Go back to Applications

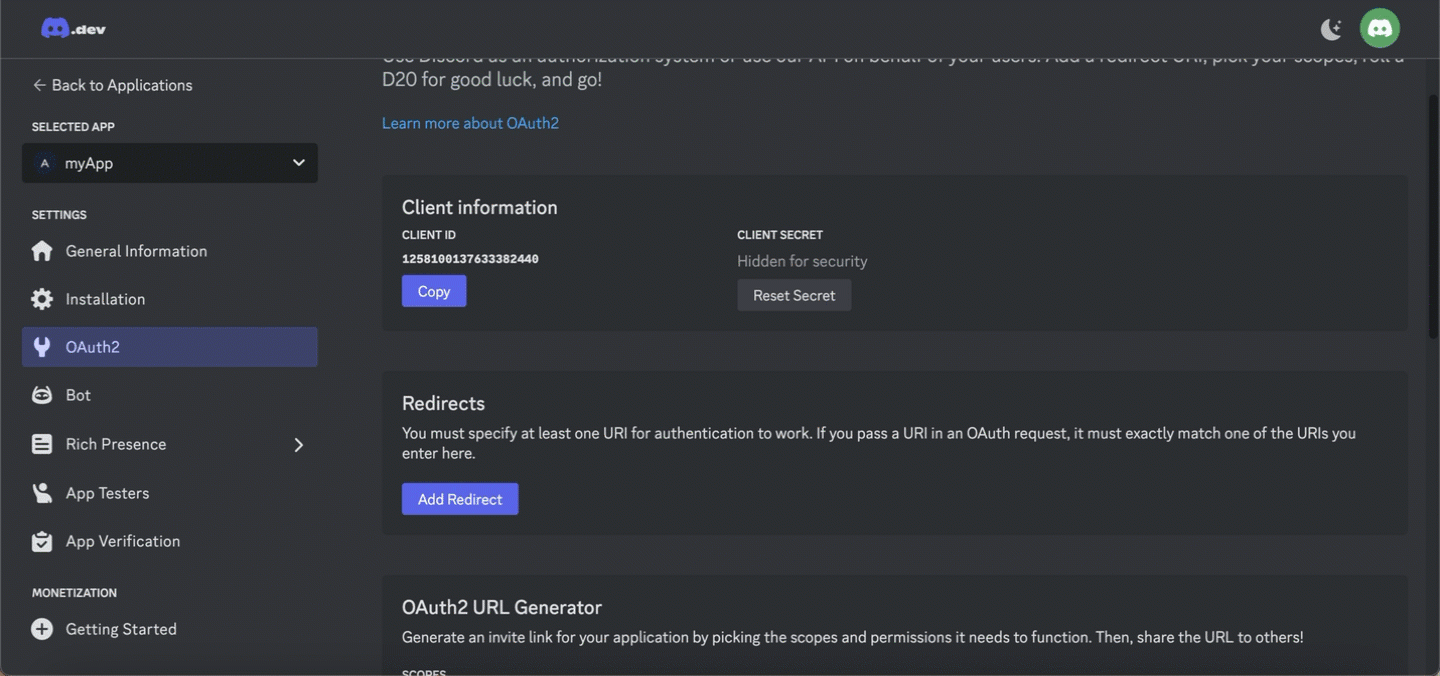[x=112, y=85]
